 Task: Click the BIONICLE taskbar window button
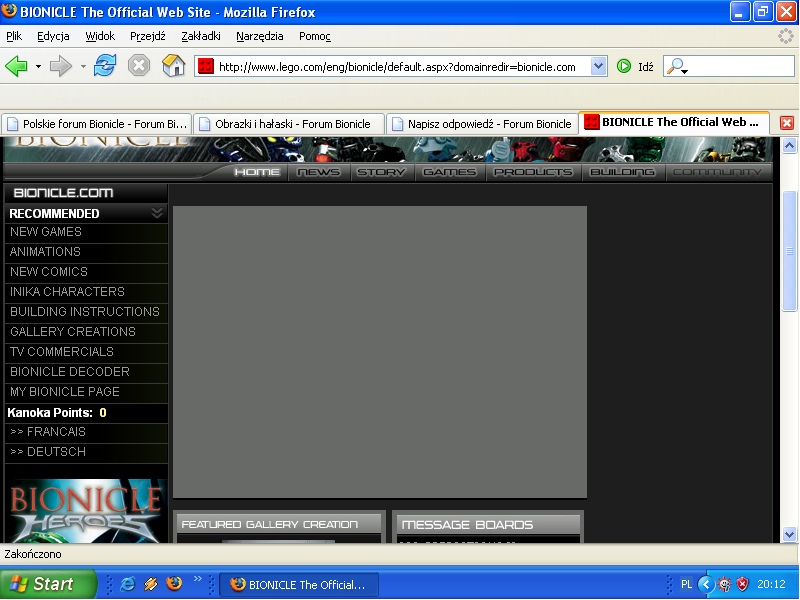299,585
